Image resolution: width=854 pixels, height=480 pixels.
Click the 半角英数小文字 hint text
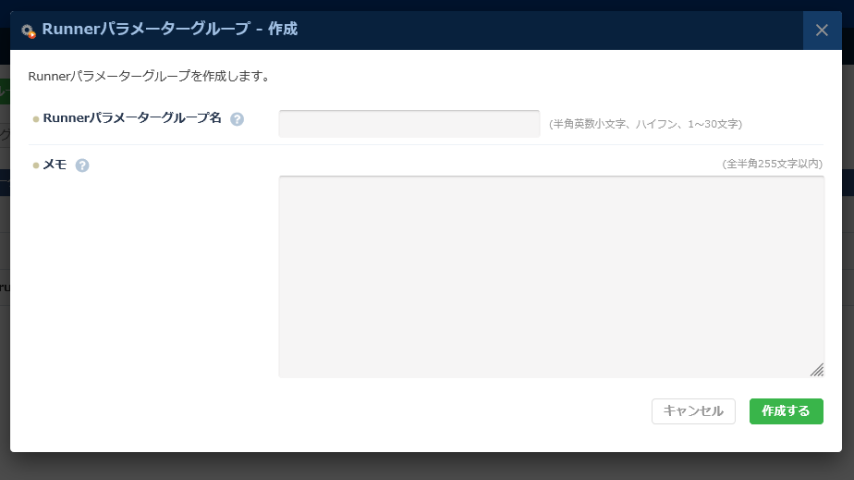(x=645, y=124)
